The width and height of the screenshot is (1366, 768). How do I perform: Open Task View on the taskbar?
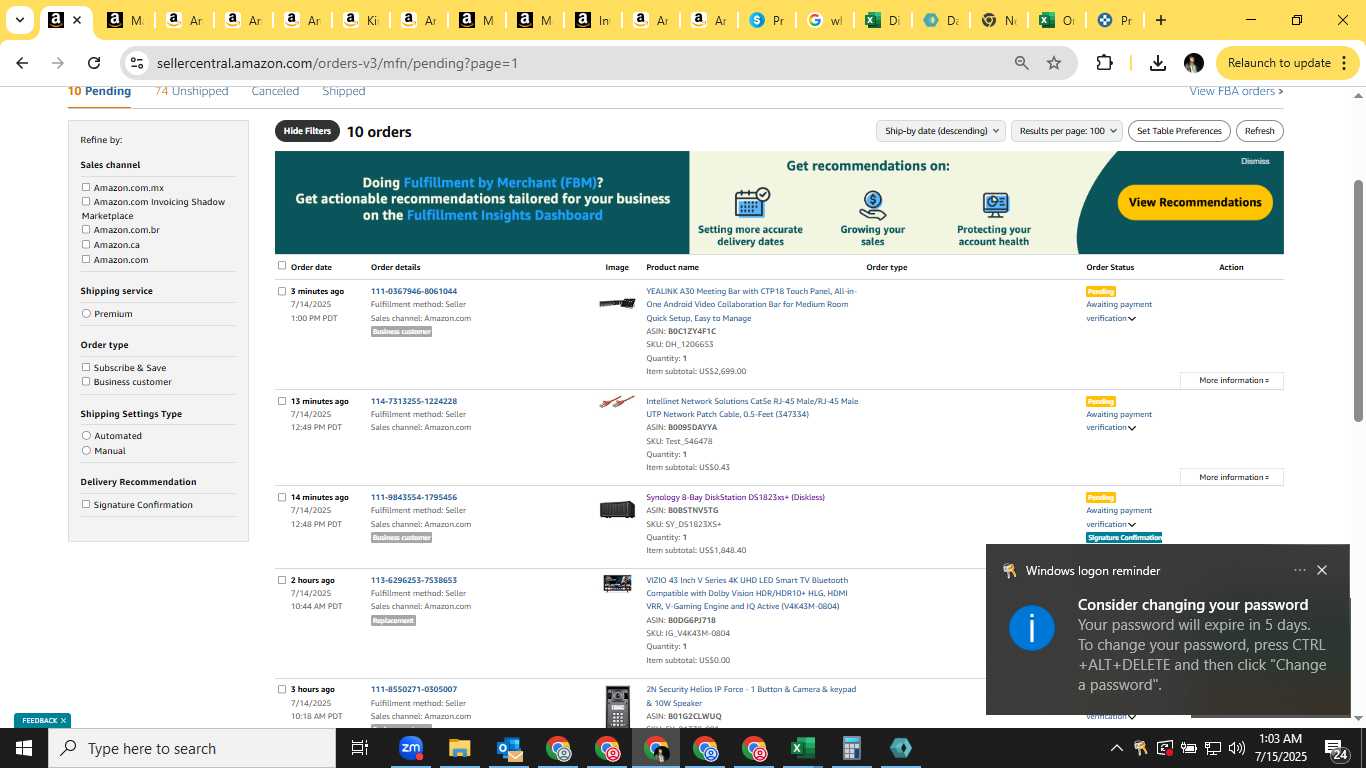360,748
